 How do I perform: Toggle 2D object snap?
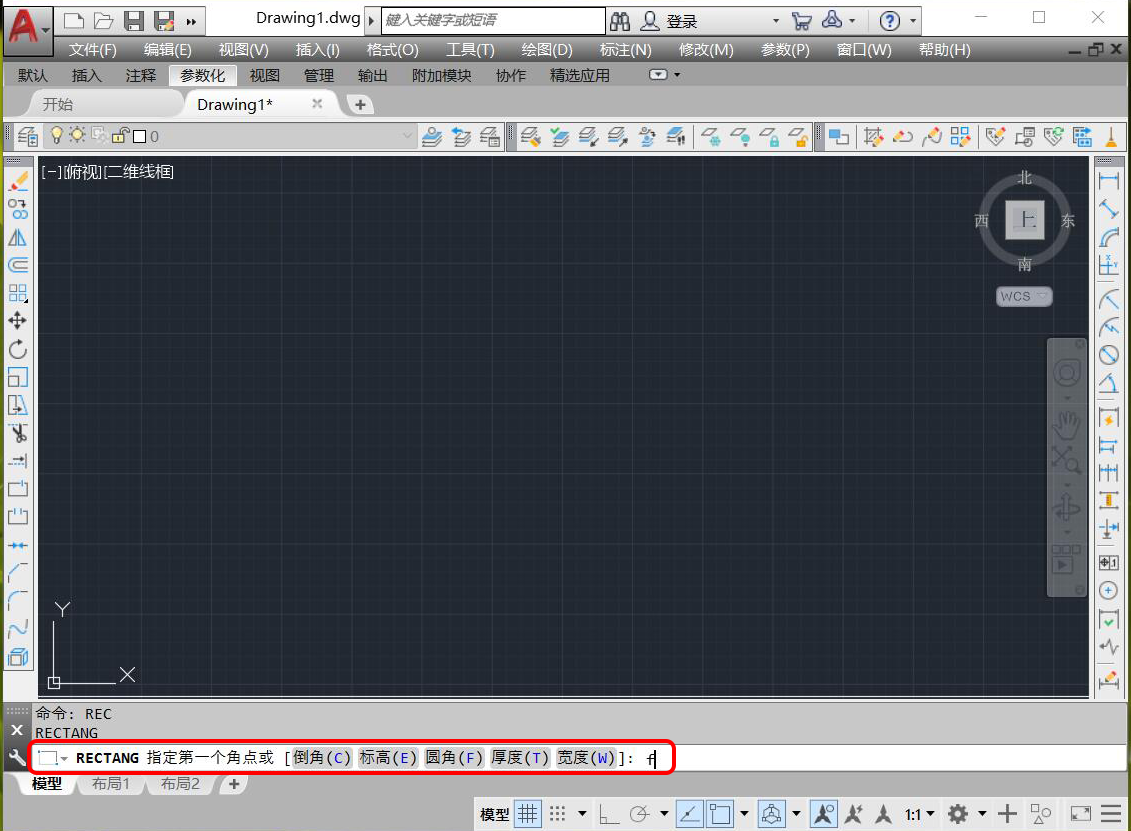(720, 814)
